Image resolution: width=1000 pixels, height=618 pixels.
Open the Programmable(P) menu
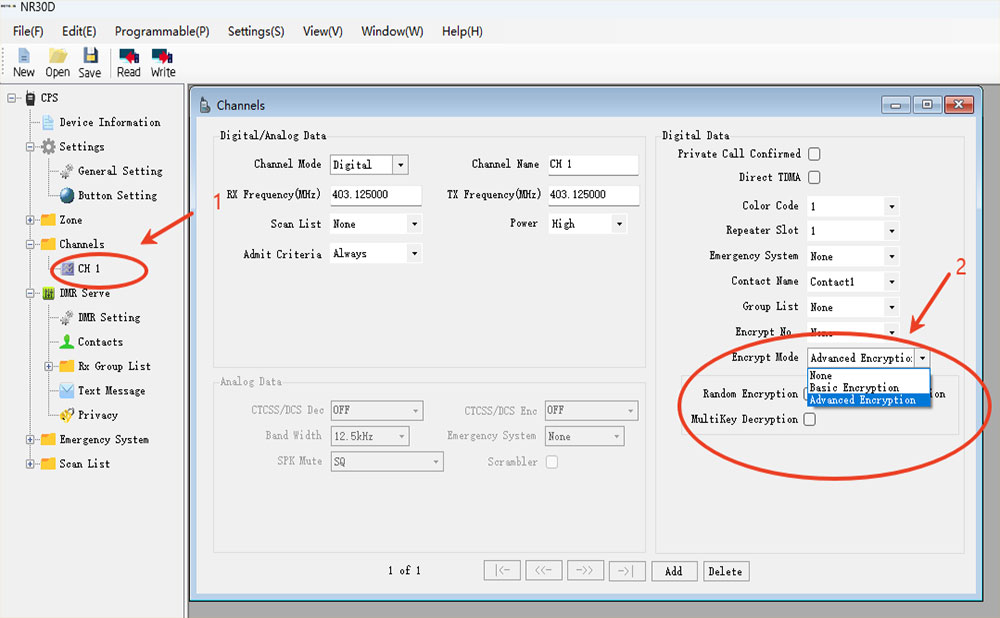pyautogui.click(x=162, y=31)
